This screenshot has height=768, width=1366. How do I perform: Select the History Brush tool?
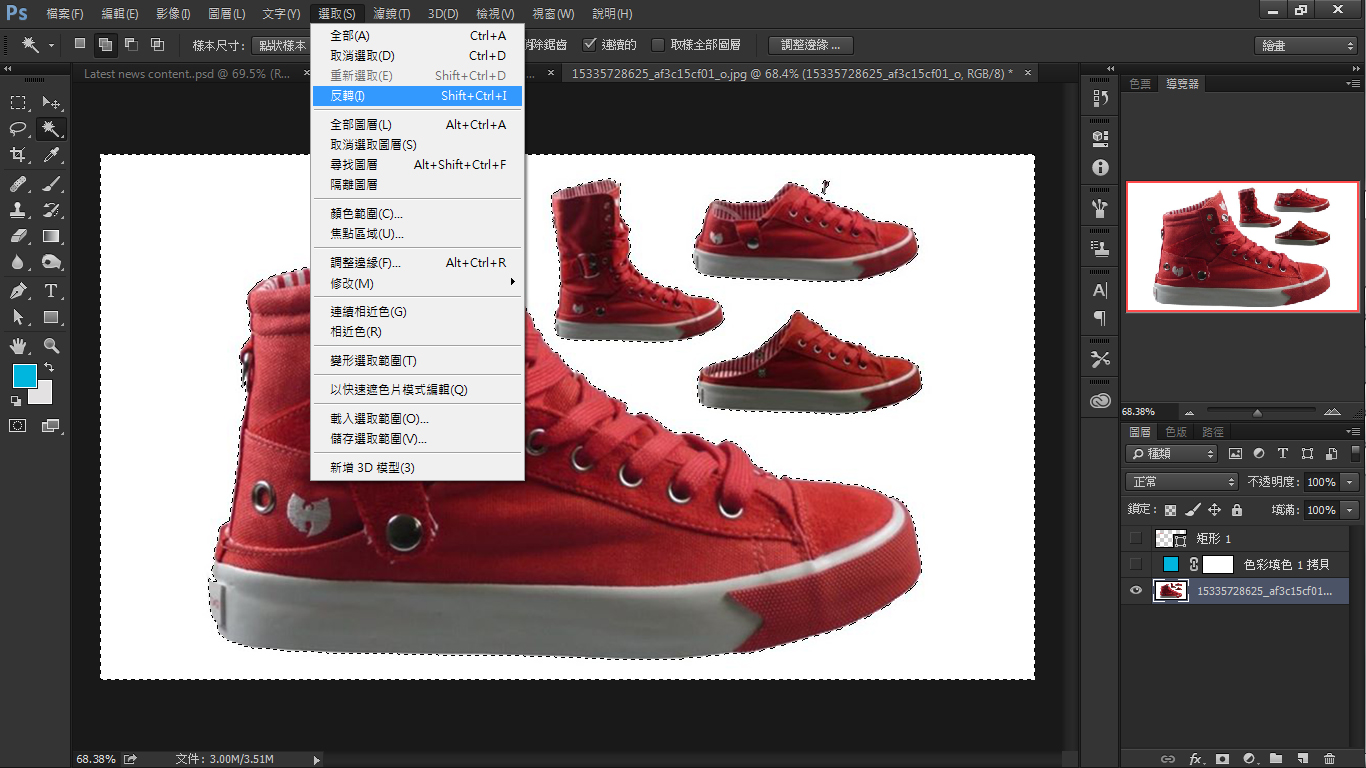tap(51, 210)
